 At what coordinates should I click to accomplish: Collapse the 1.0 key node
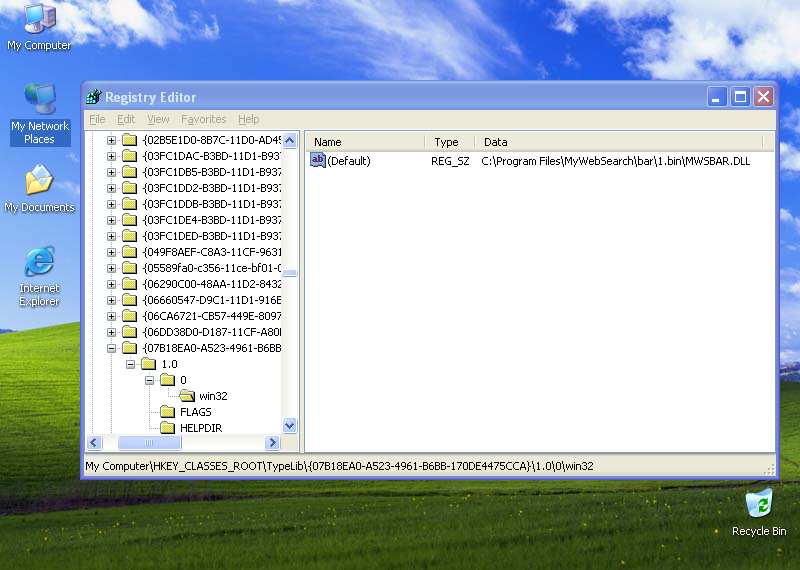click(130, 364)
